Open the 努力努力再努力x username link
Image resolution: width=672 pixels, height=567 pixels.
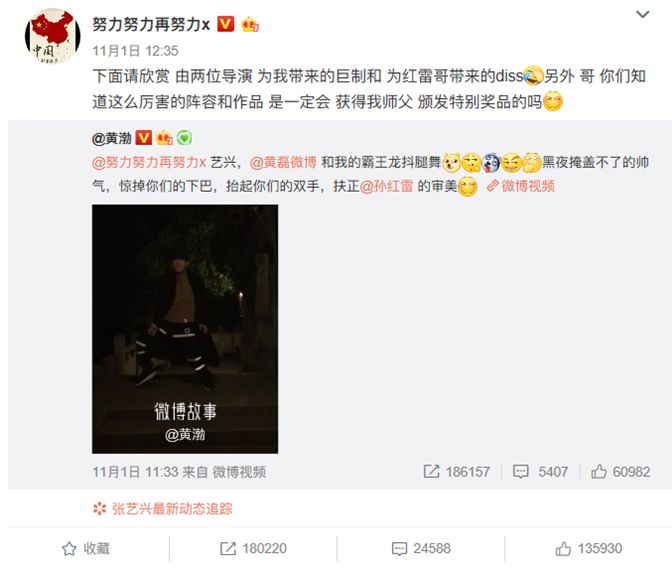151,24
